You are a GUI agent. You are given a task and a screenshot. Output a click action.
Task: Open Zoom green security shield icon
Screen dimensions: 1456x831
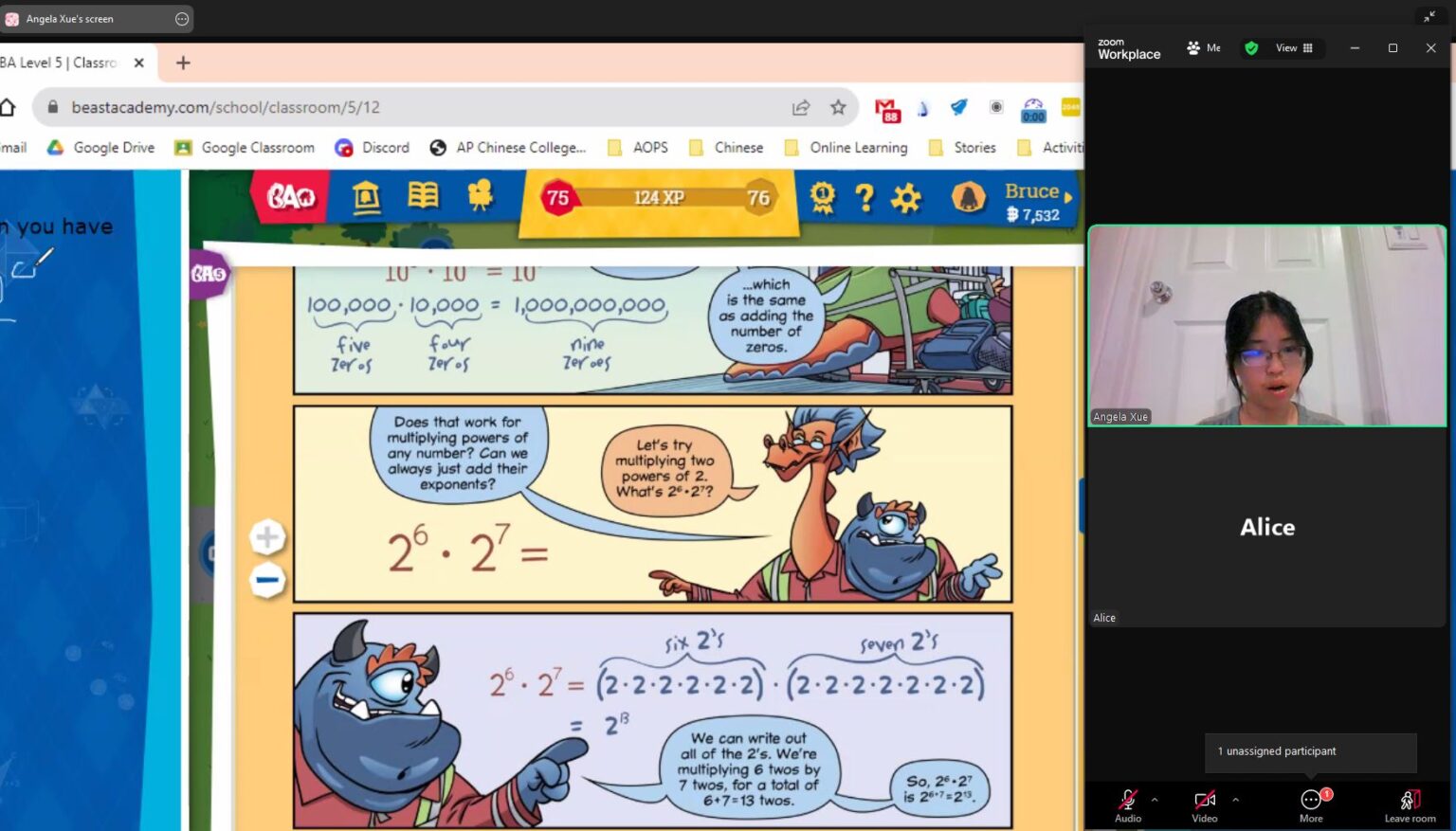(x=1251, y=48)
